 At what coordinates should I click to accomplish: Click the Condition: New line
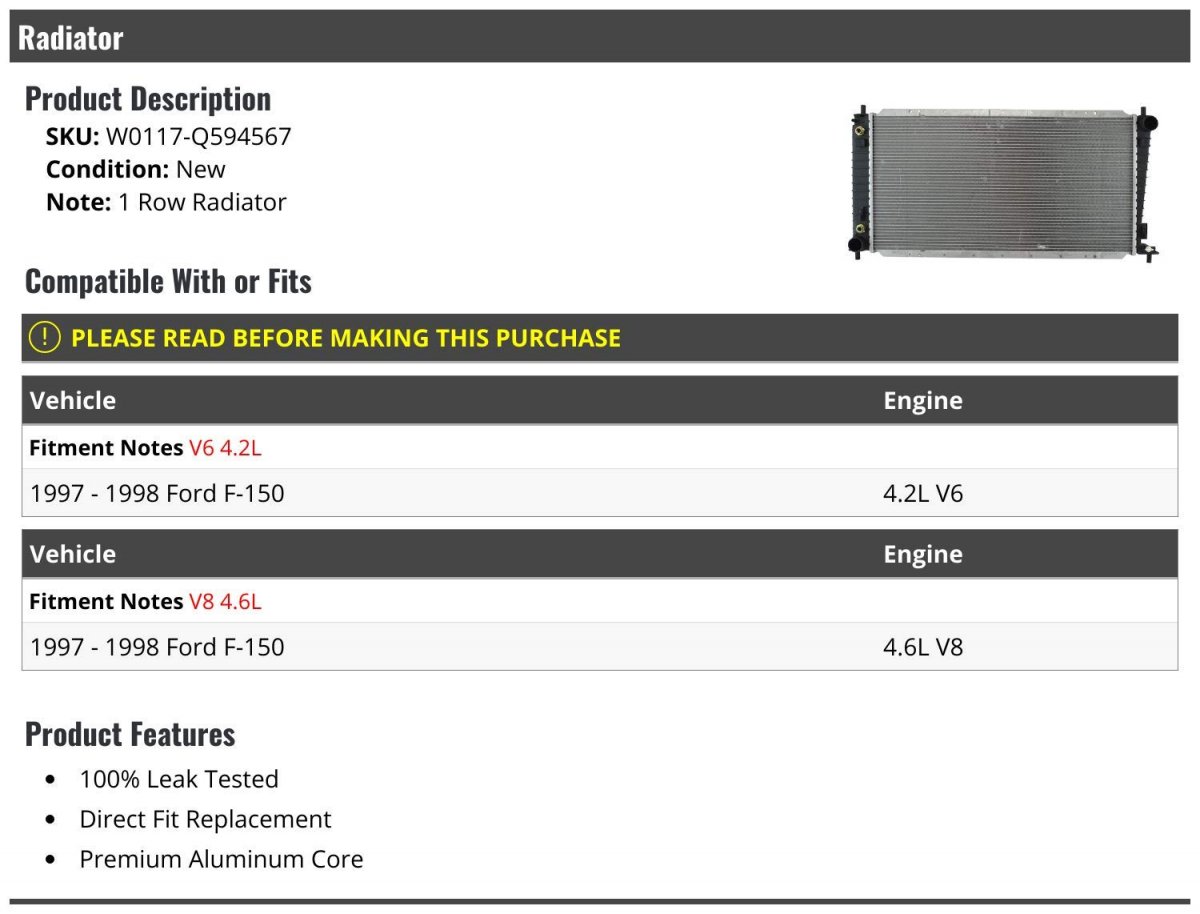pyautogui.click(x=135, y=169)
